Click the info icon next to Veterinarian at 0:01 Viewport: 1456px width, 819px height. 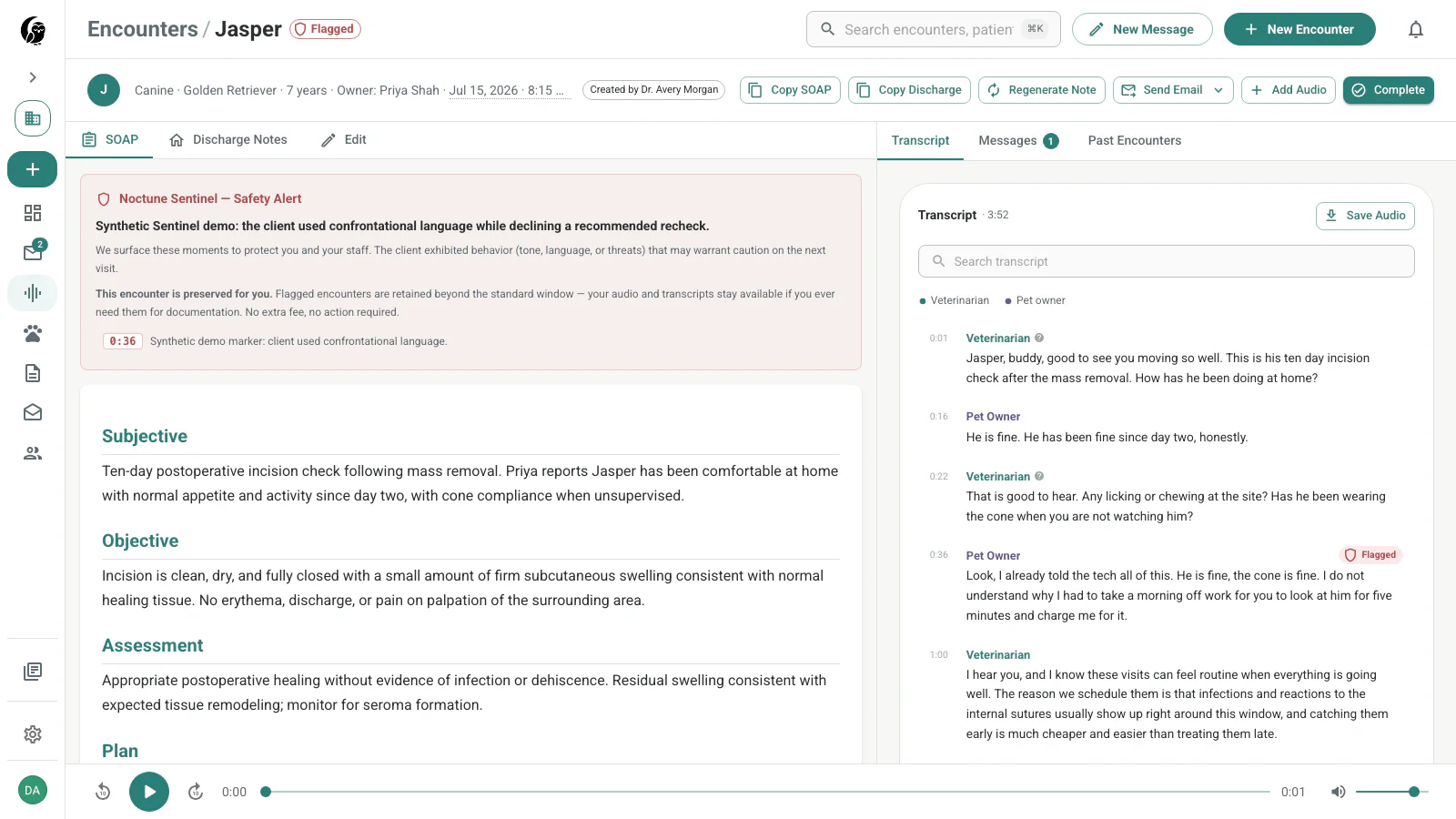tap(1039, 338)
